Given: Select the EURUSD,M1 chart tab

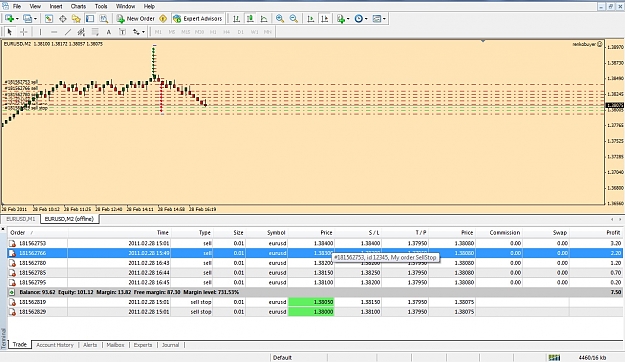Looking at the screenshot, I should [21, 219].
